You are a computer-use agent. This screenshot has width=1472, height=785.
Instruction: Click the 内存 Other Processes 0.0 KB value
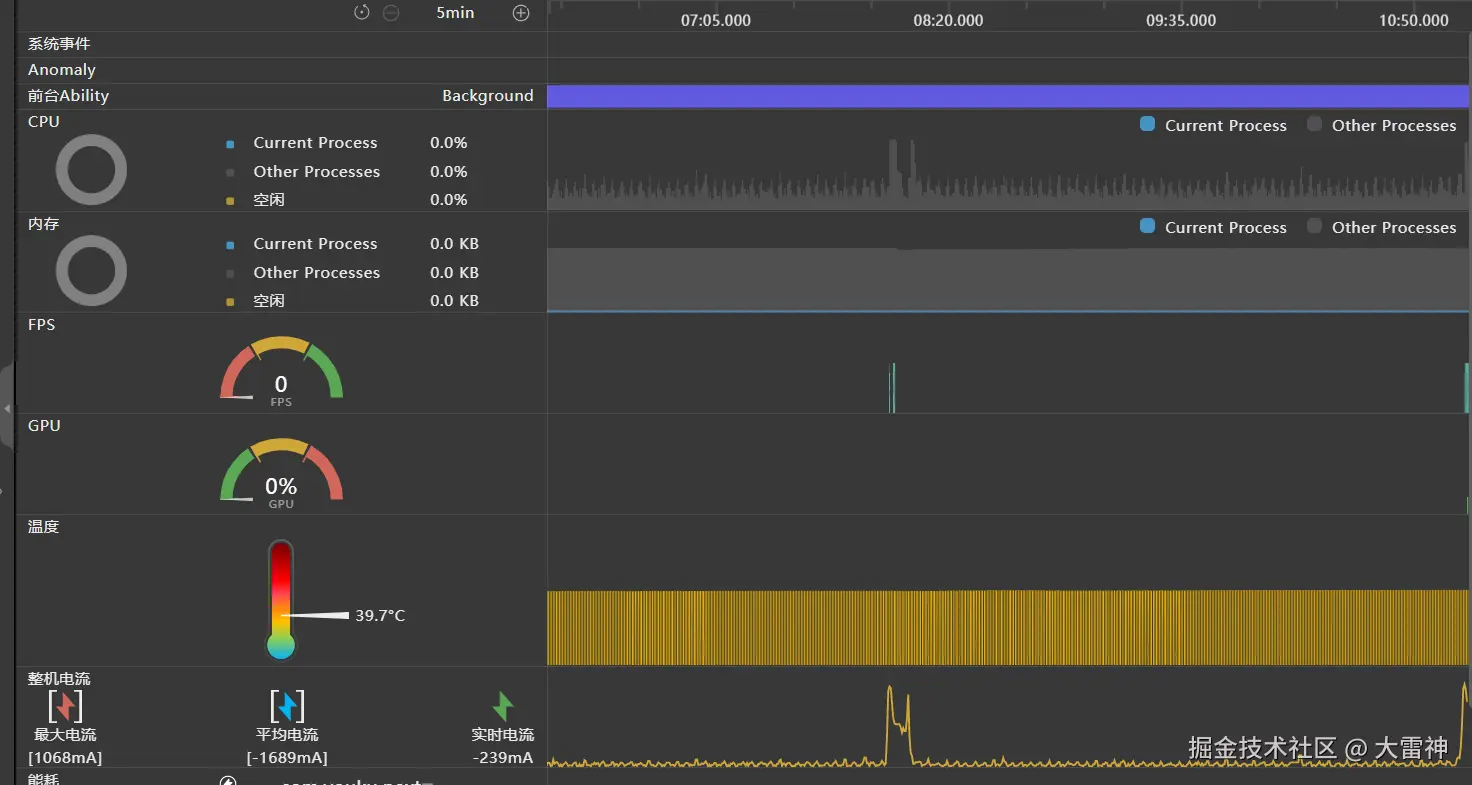[x=454, y=273]
